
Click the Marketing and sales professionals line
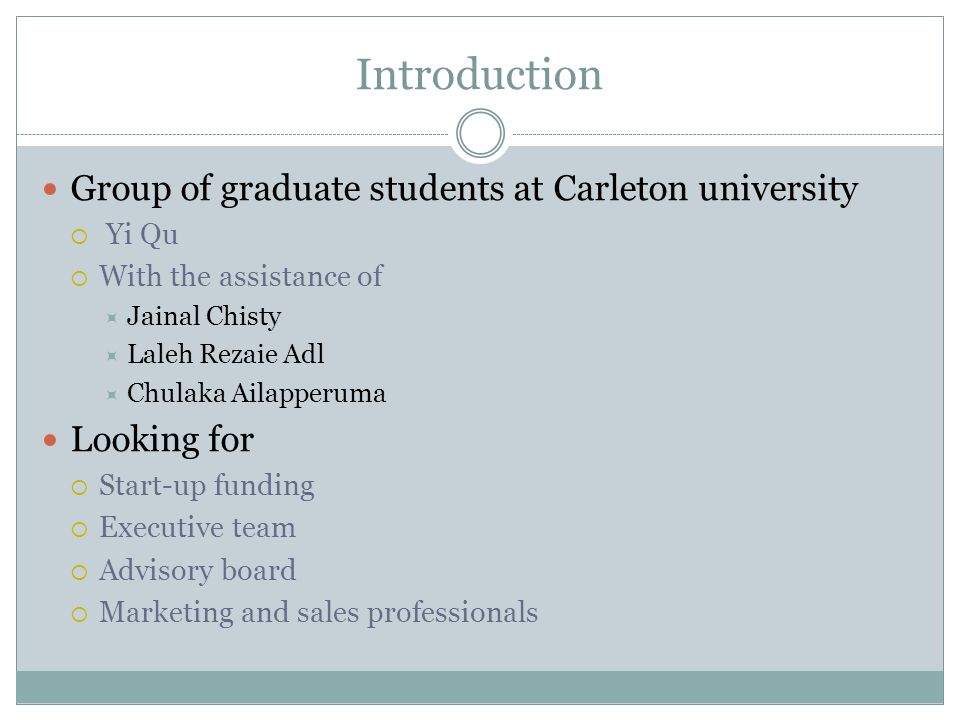318,613
